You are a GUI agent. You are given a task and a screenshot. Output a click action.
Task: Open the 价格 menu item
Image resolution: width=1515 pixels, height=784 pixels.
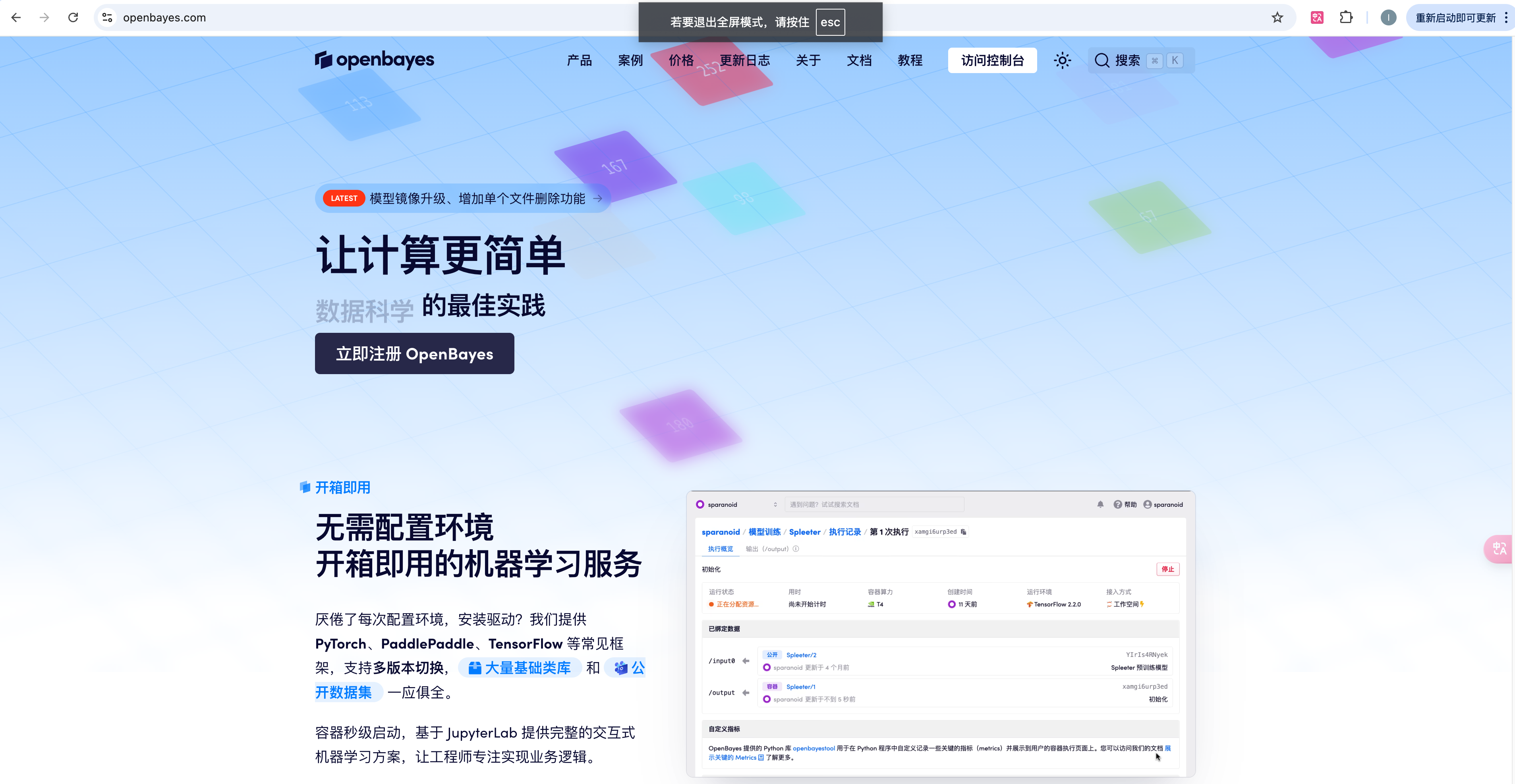pyautogui.click(x=681, y=61)
